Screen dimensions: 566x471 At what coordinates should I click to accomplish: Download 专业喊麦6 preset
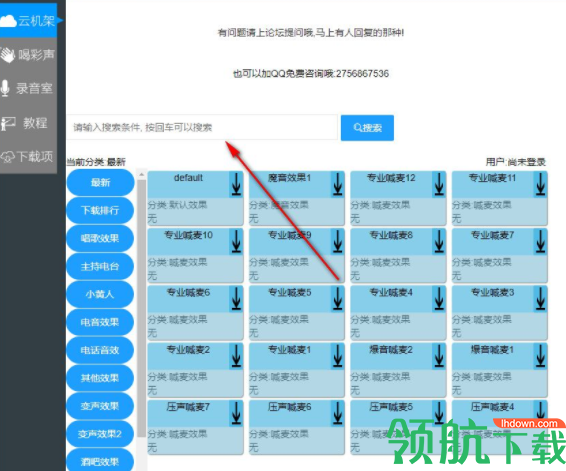pyautogui.click(x=236, y=299)
